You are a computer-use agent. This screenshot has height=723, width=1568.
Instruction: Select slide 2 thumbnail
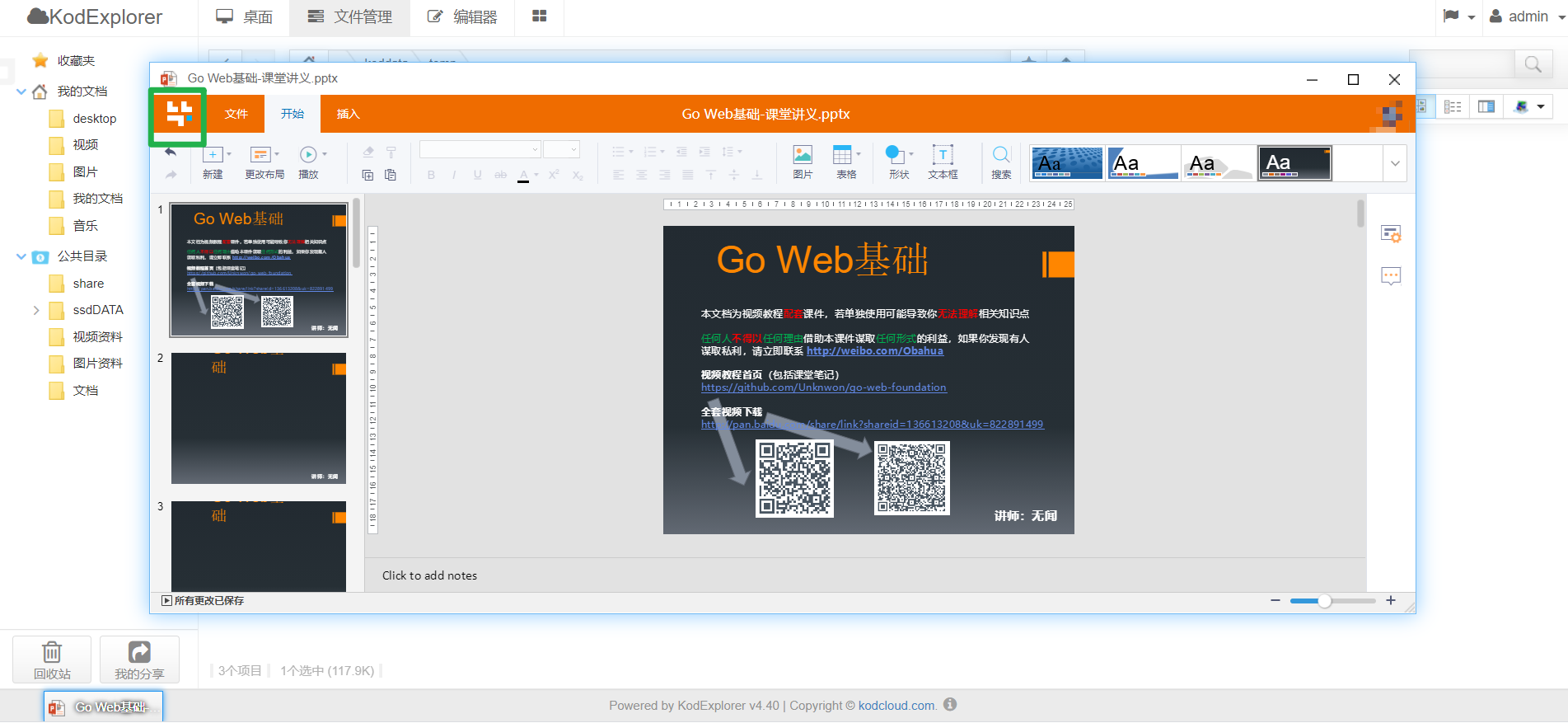pyautogui.click(x=259, y=418)
